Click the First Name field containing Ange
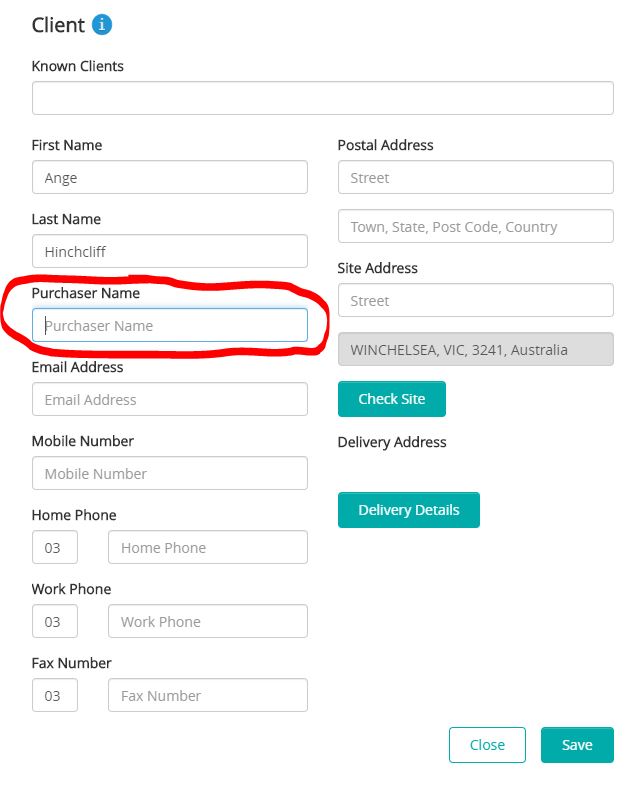The width and height of the screenshot is (627, 804). [169, 178]
